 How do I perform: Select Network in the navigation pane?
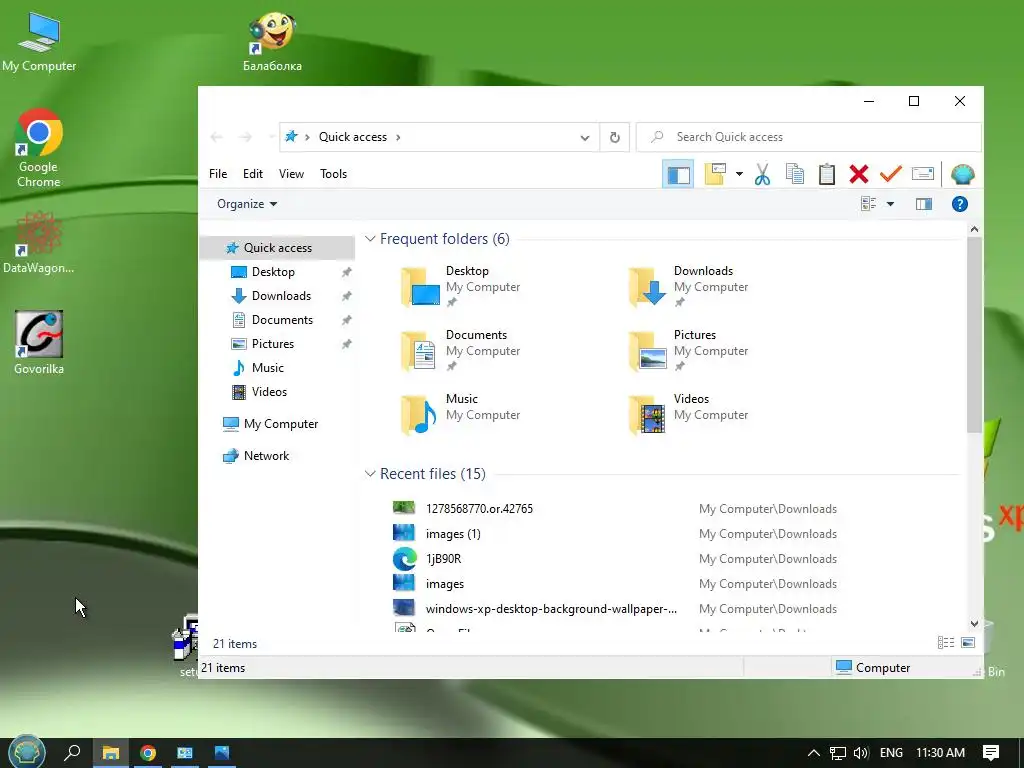(266, 456)
